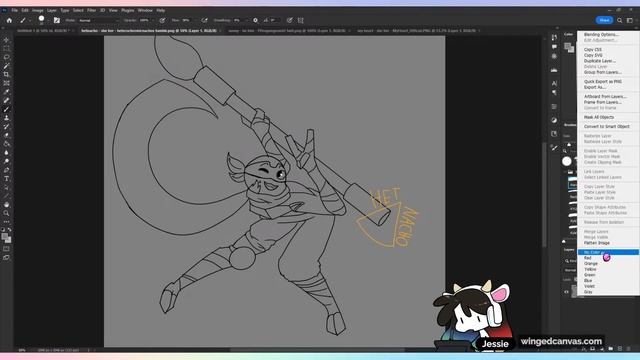Open the File menu
This screenshot has height=360, width=640.
tap(15, 10)
